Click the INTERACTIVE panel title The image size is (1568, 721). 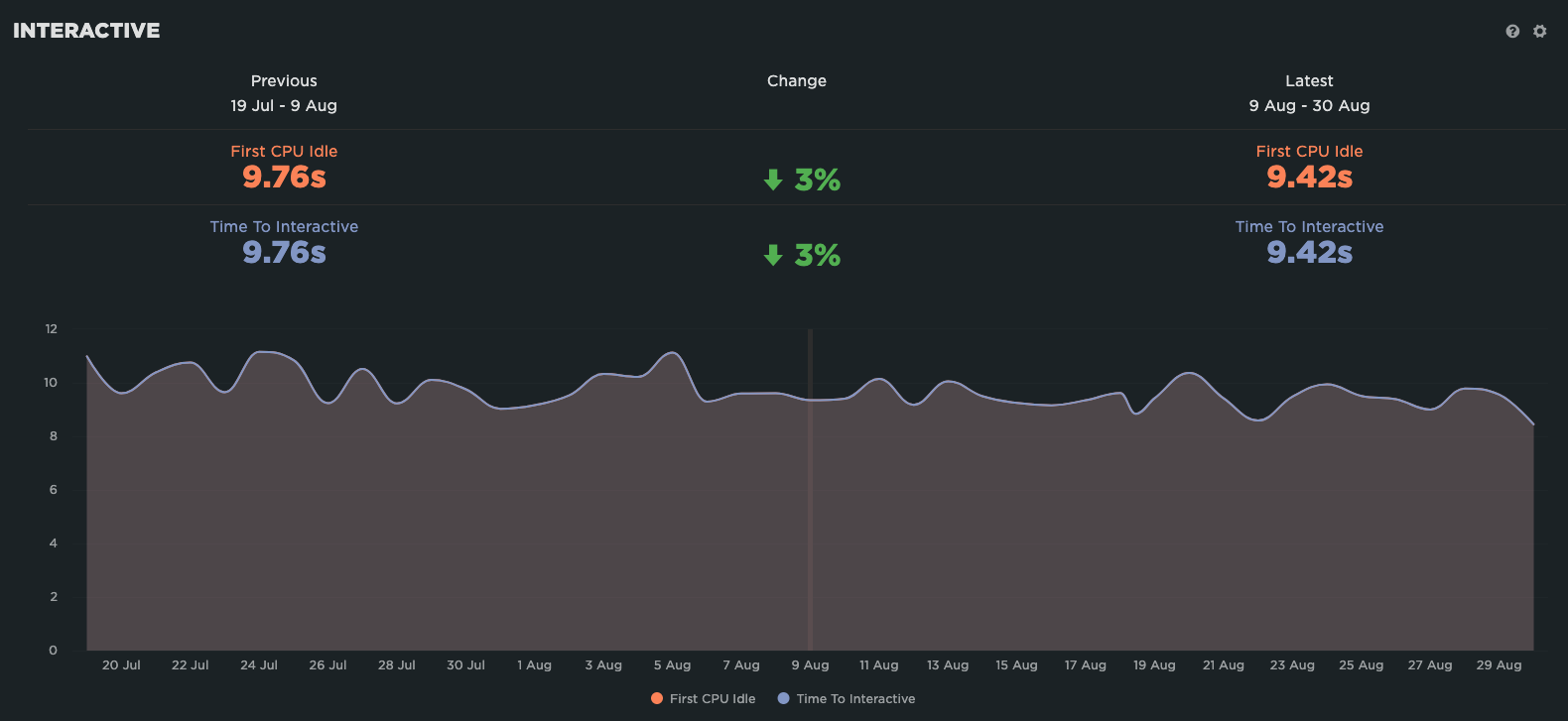coord(86,31)
